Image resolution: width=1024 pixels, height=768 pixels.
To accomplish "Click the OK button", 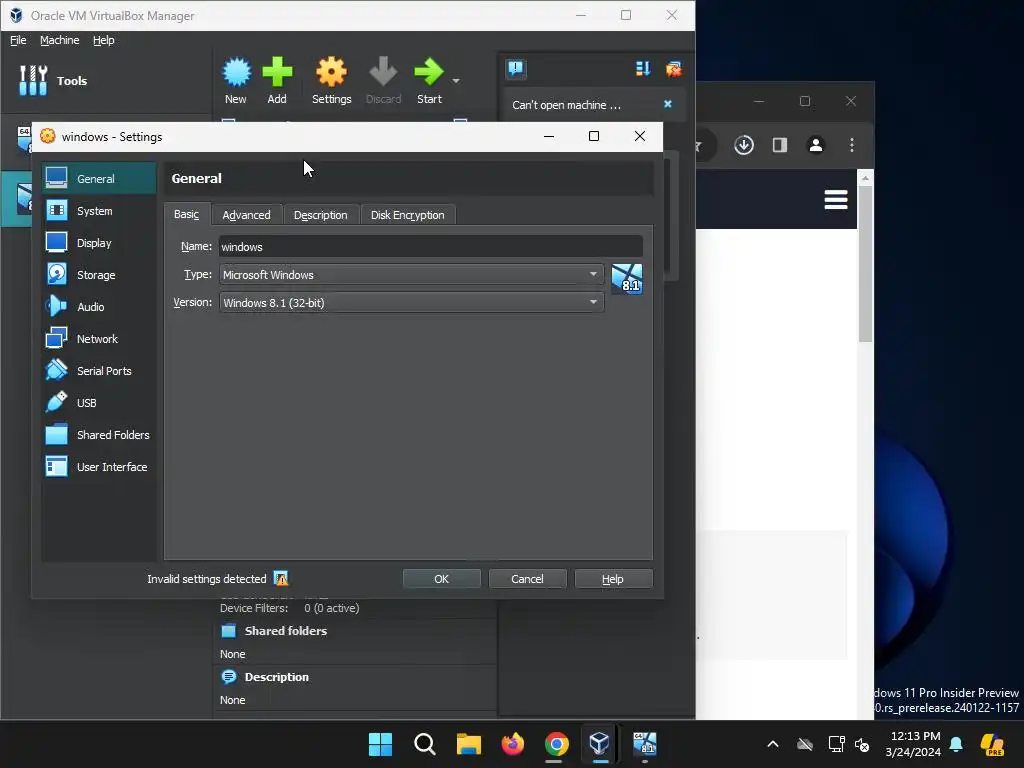I will click(441, 579).
